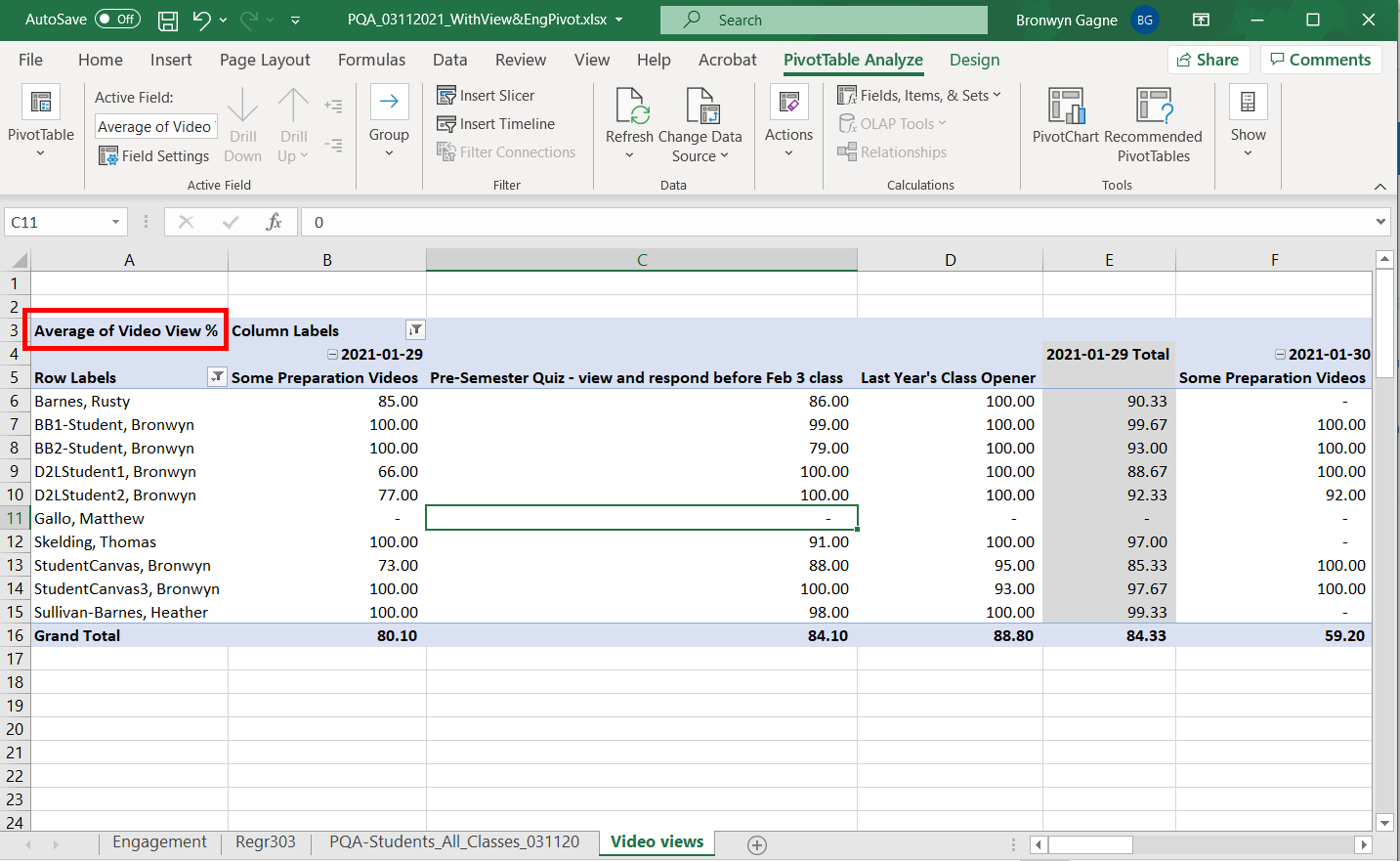Collapse the 2021-01-29 column group
The width and height of the screenshot is (1400, 861).
[332, 355]
